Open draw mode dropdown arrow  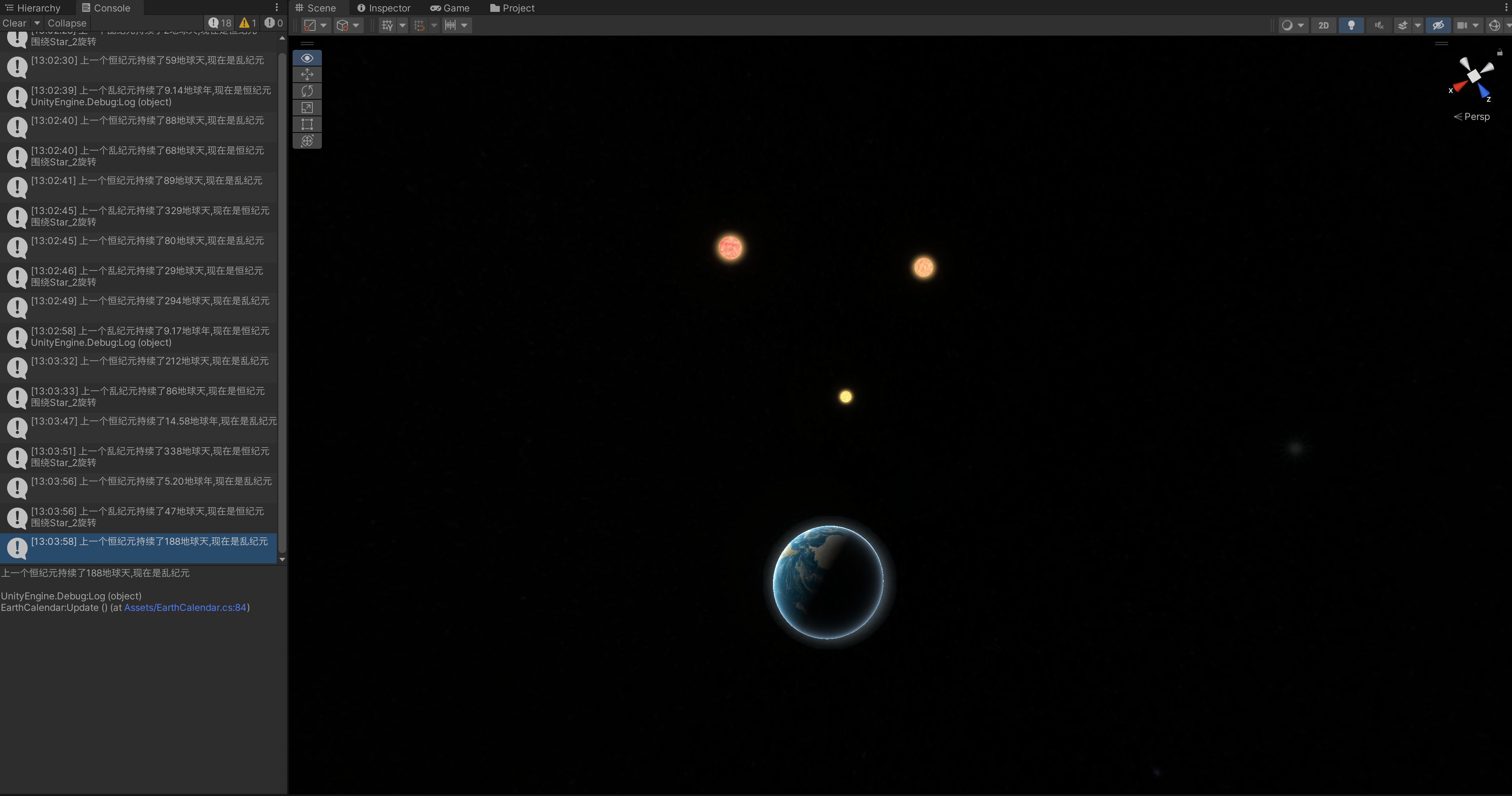pos(1301,25)
